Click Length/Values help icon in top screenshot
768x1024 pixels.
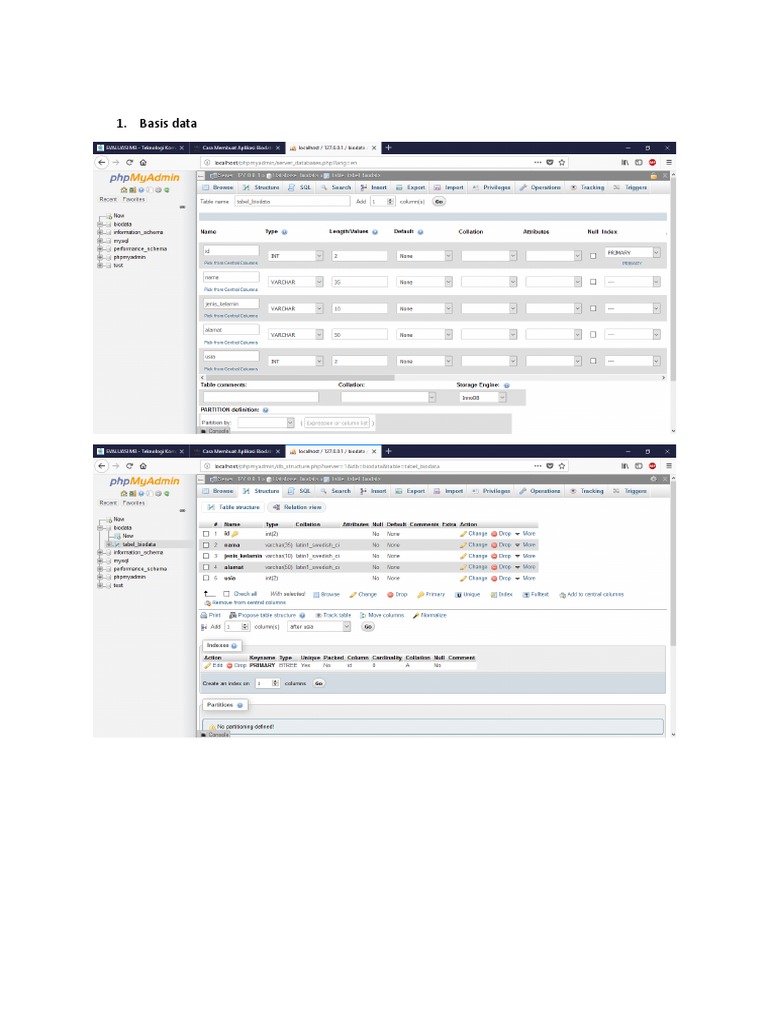375,232
